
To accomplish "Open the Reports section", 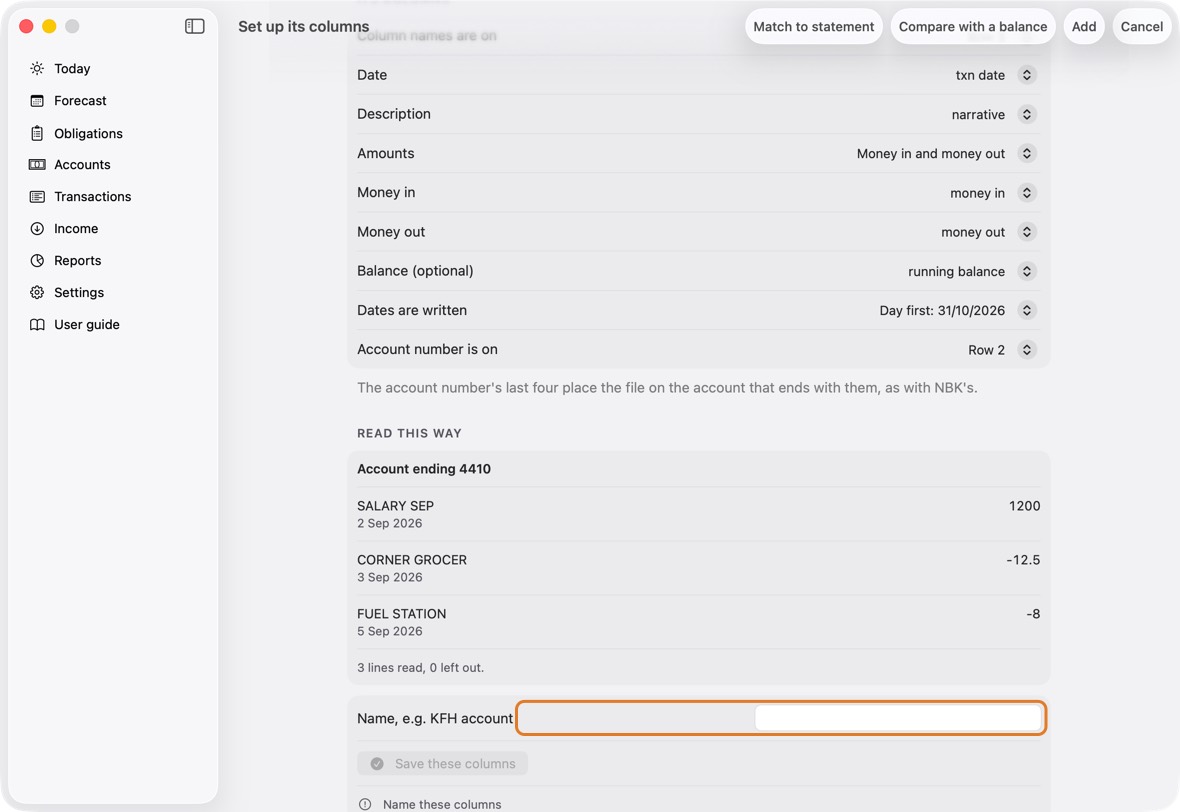I will [x=78, y=260].
